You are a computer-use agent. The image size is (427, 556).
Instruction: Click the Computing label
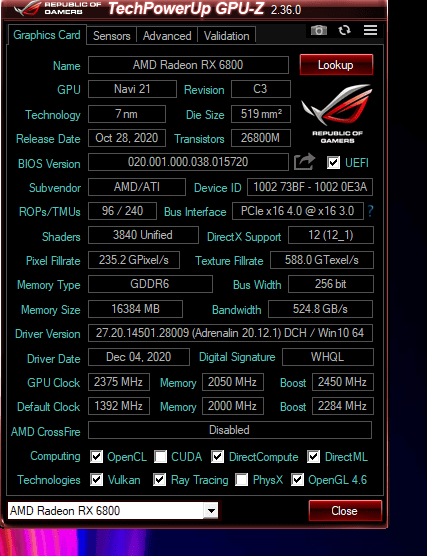point(55,456)
